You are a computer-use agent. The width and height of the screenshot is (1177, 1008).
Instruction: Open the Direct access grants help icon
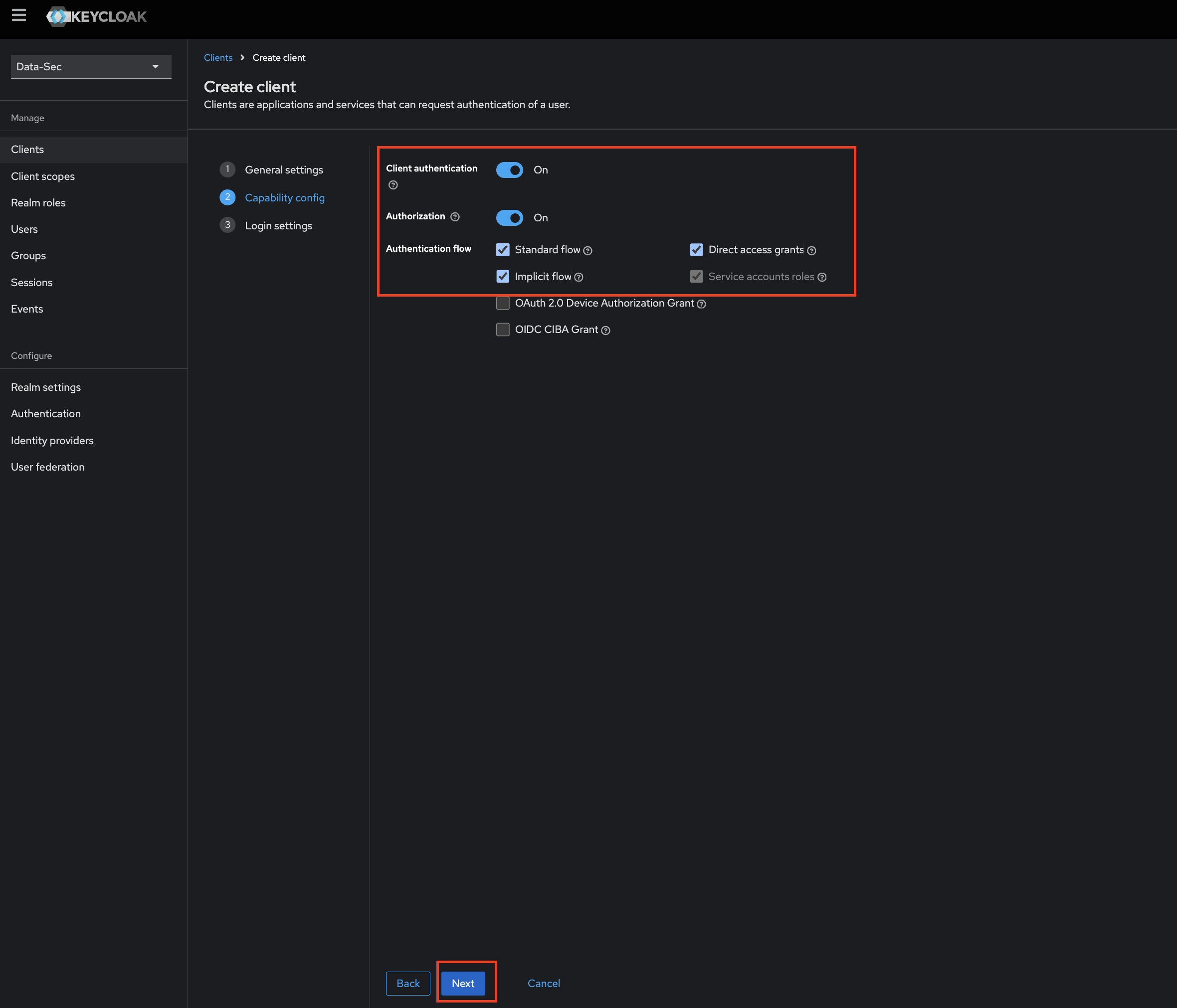tap(812, 250)
